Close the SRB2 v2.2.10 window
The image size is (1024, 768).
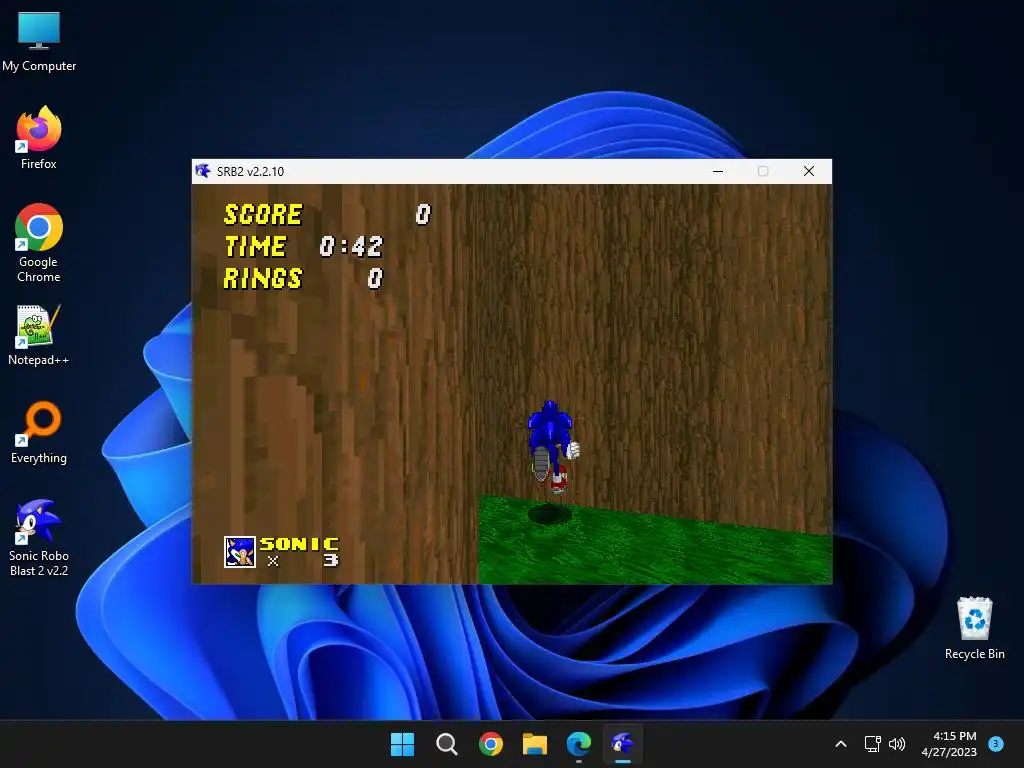click(x=808, y=171)
